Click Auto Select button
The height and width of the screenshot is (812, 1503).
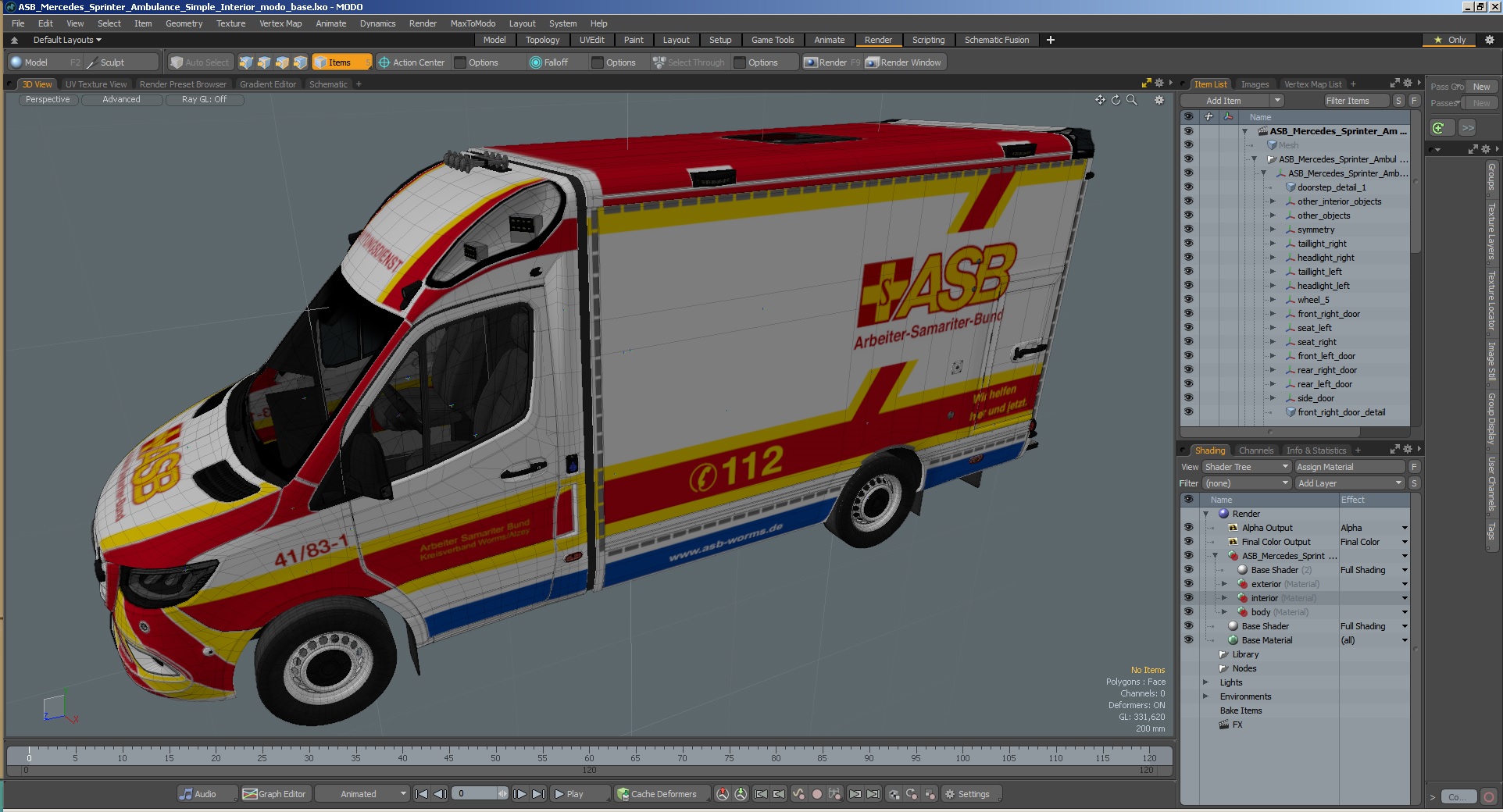point(200,62)
